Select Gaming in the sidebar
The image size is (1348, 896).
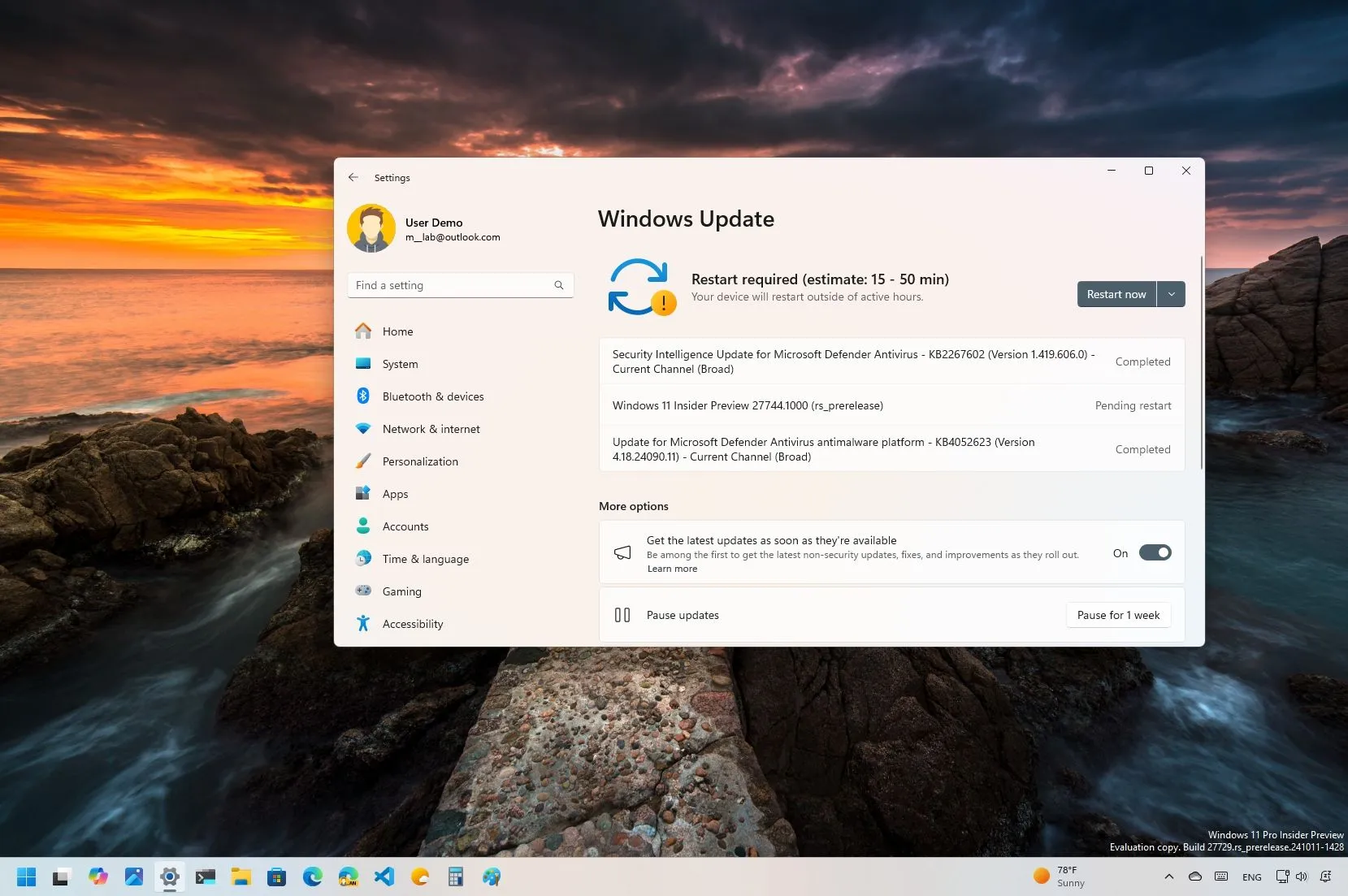pos(462,591)
